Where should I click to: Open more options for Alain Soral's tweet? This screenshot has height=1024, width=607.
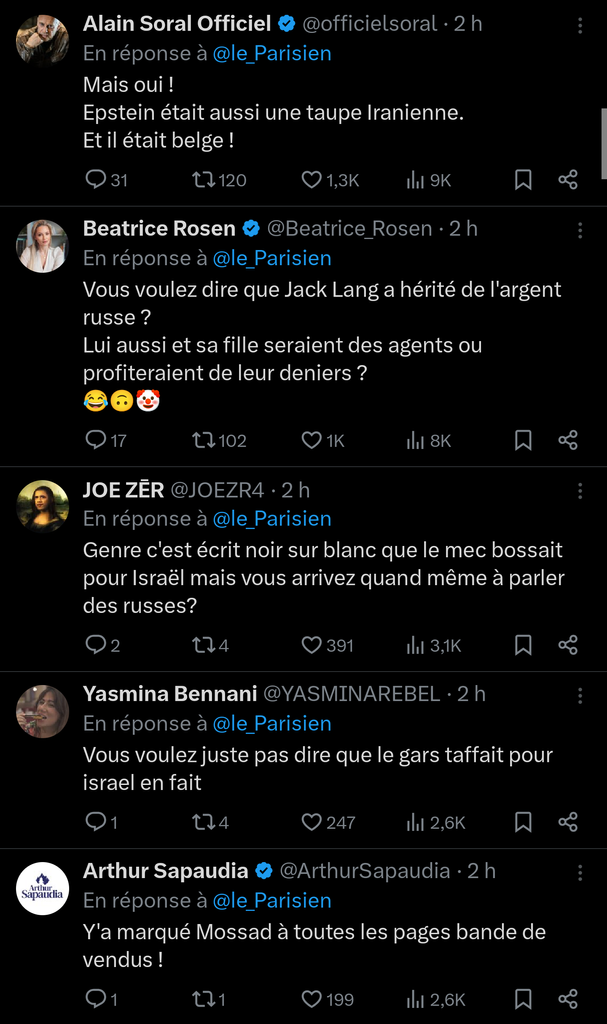(580, 25)
